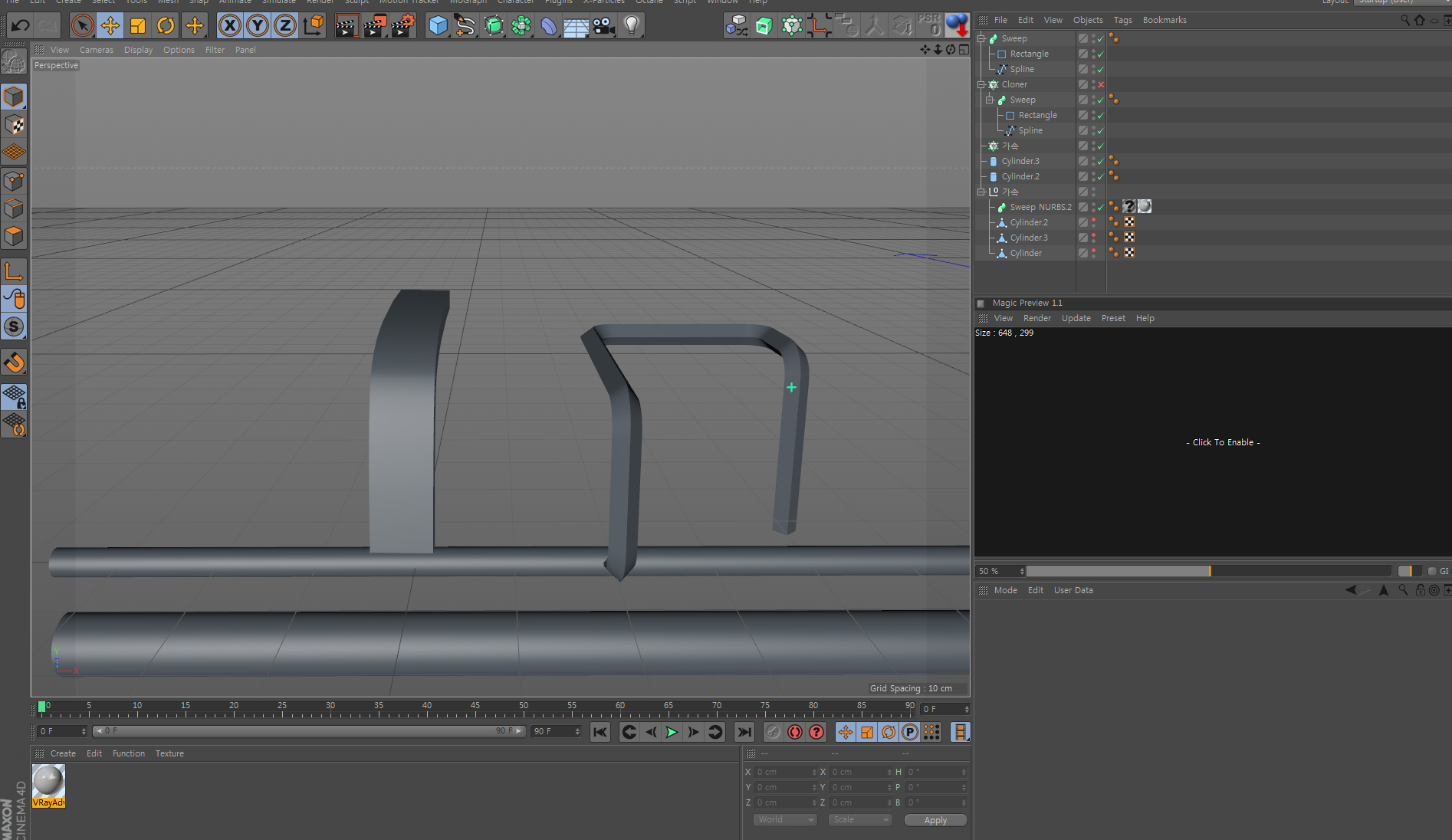Select the Move tool
Image resolution: width=1452 pixels, height=840 pixels.
pyautogui.click(x=110, y=25)
